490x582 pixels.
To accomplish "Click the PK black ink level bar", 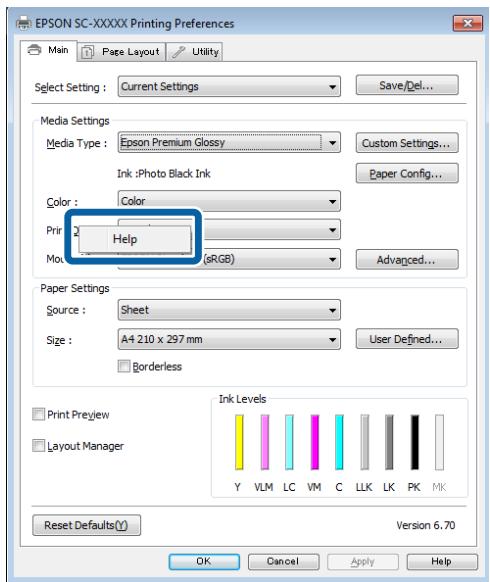I will pyautogui.click(x=415, y=442).
